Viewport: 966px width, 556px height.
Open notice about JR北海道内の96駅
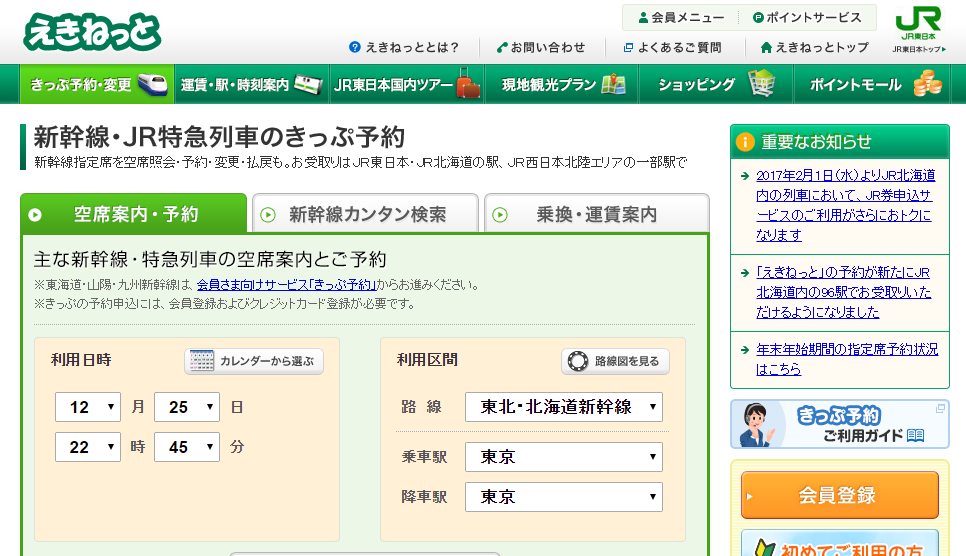[x=843, y=292]
